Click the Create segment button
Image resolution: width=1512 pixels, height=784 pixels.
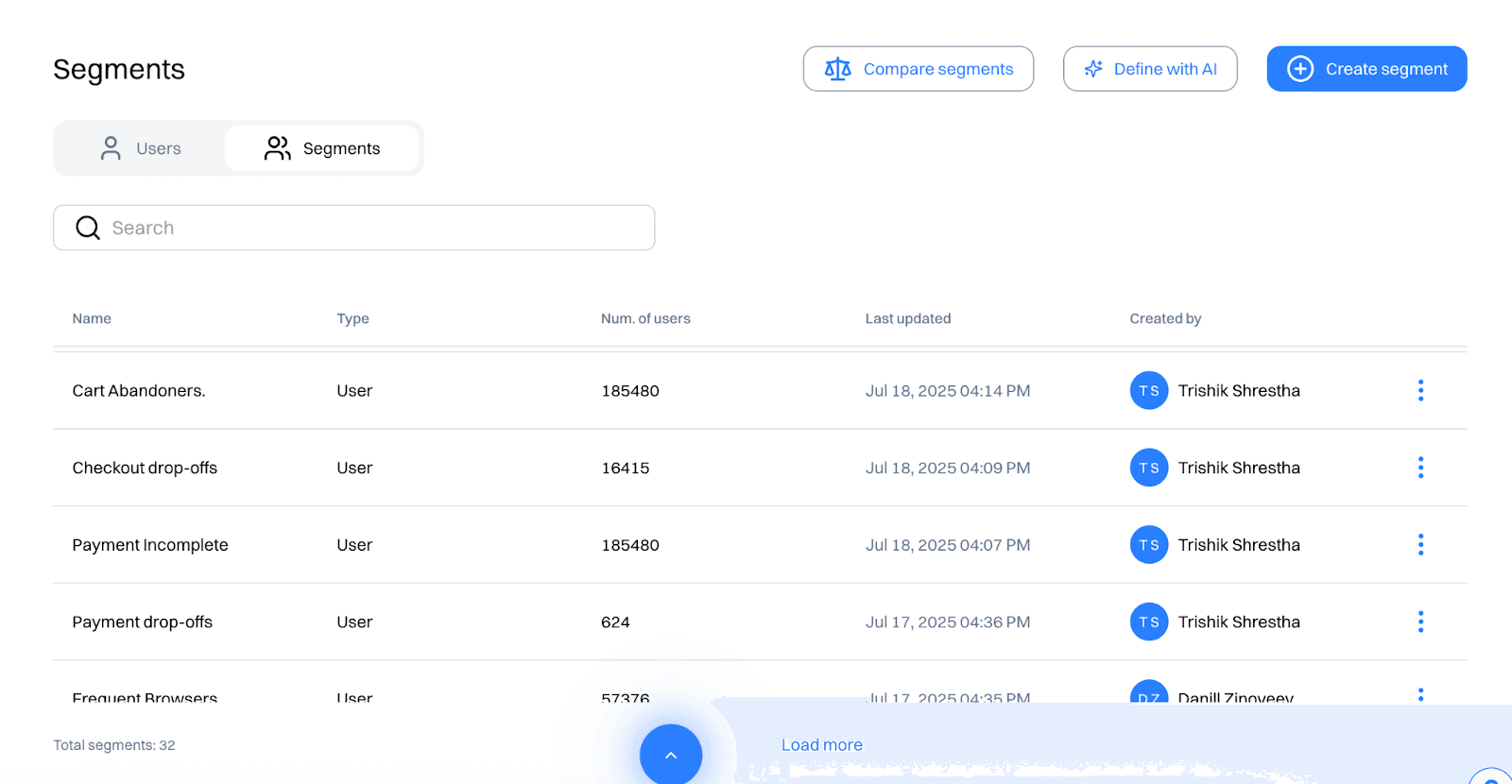(x=1366, y=69)
